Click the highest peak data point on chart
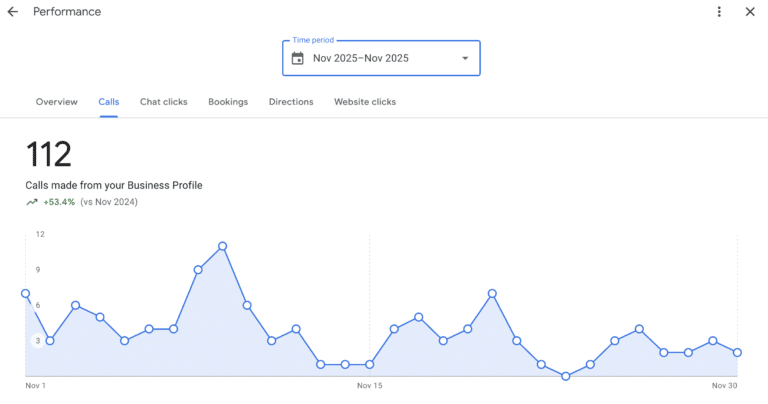Screen dimensions: 768x404 [222, 246]
